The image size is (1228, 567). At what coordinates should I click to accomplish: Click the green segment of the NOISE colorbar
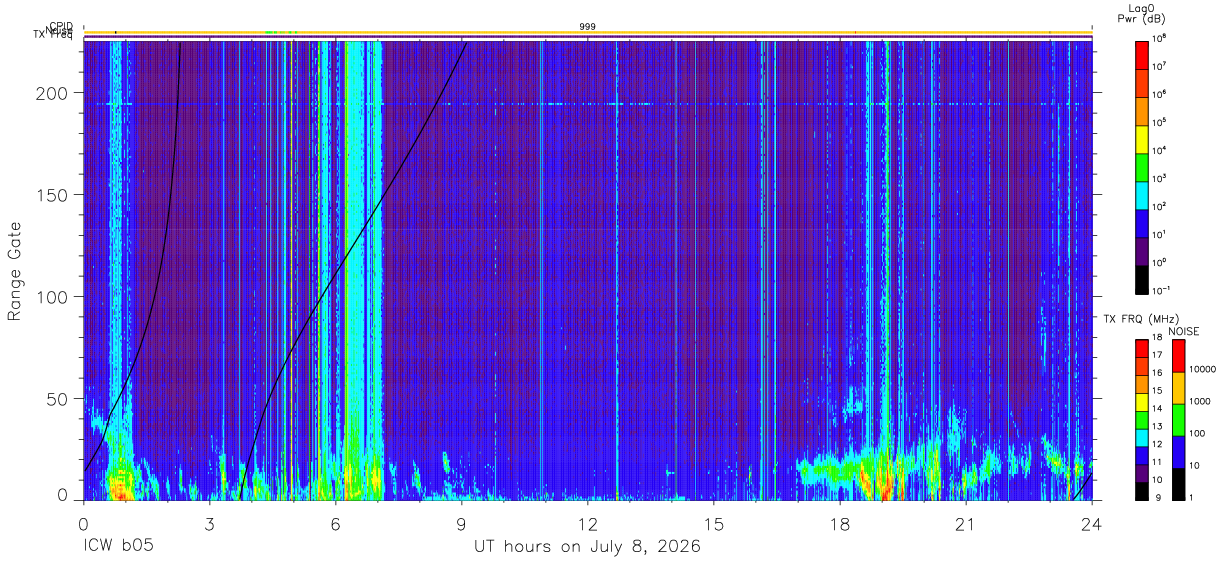point(1179,418)
